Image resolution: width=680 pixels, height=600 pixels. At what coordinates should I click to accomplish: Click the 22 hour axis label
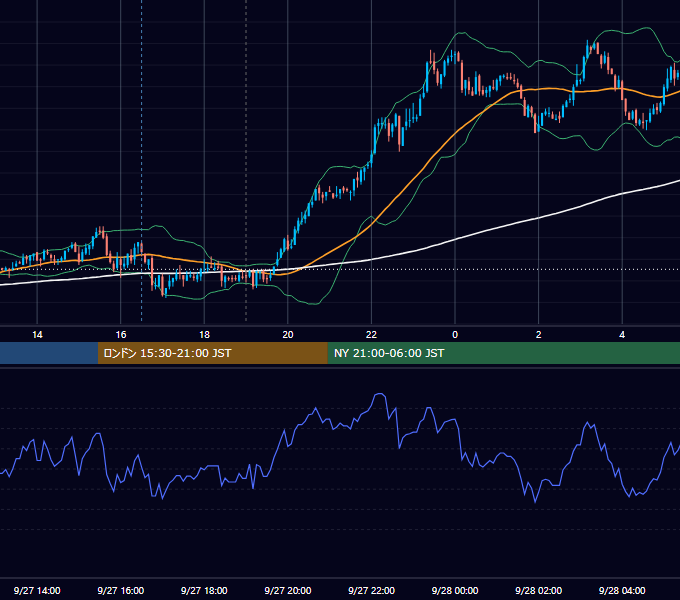[x=371, y=335]
